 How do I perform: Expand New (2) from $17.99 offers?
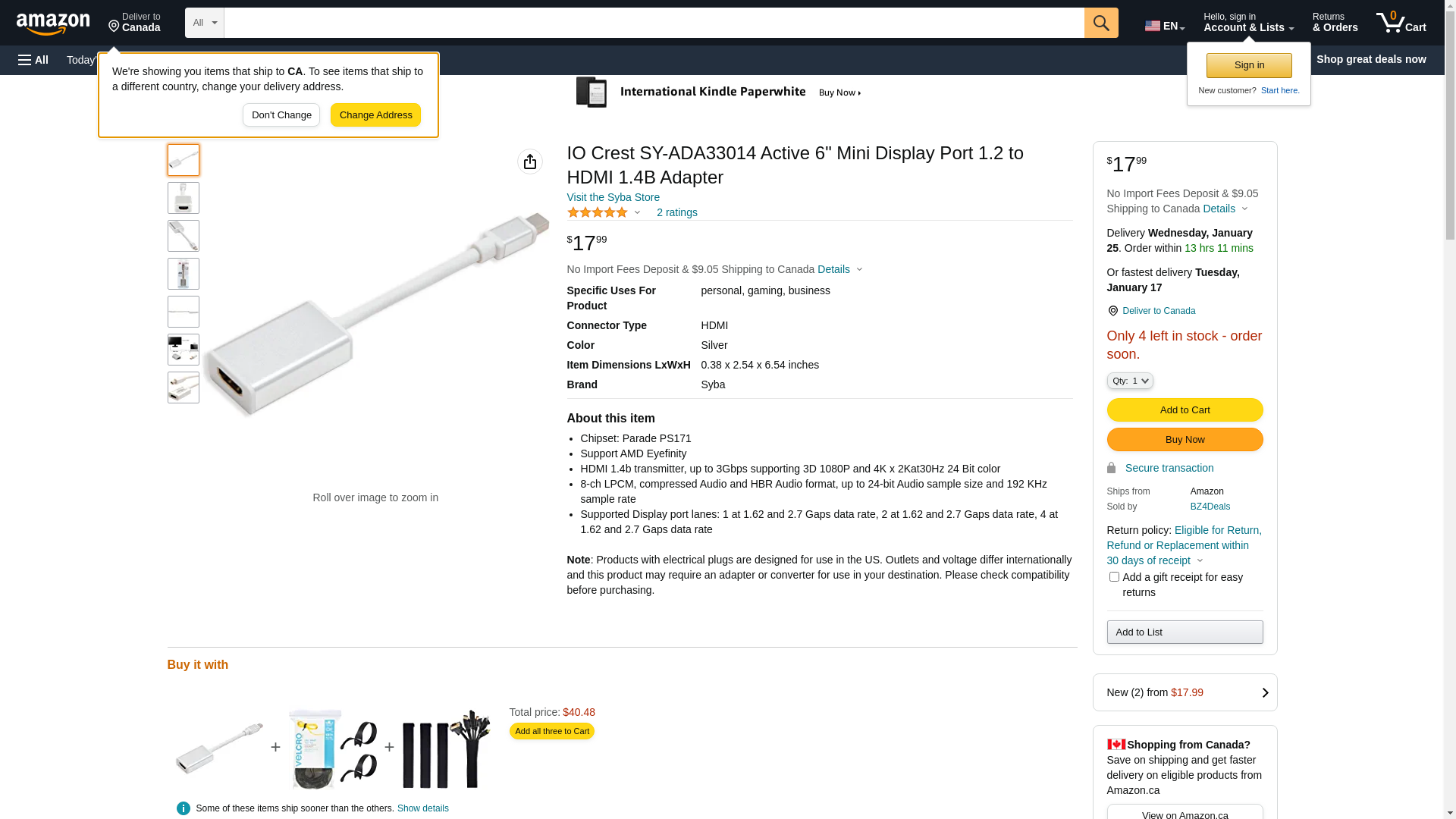click(1185, 692)
